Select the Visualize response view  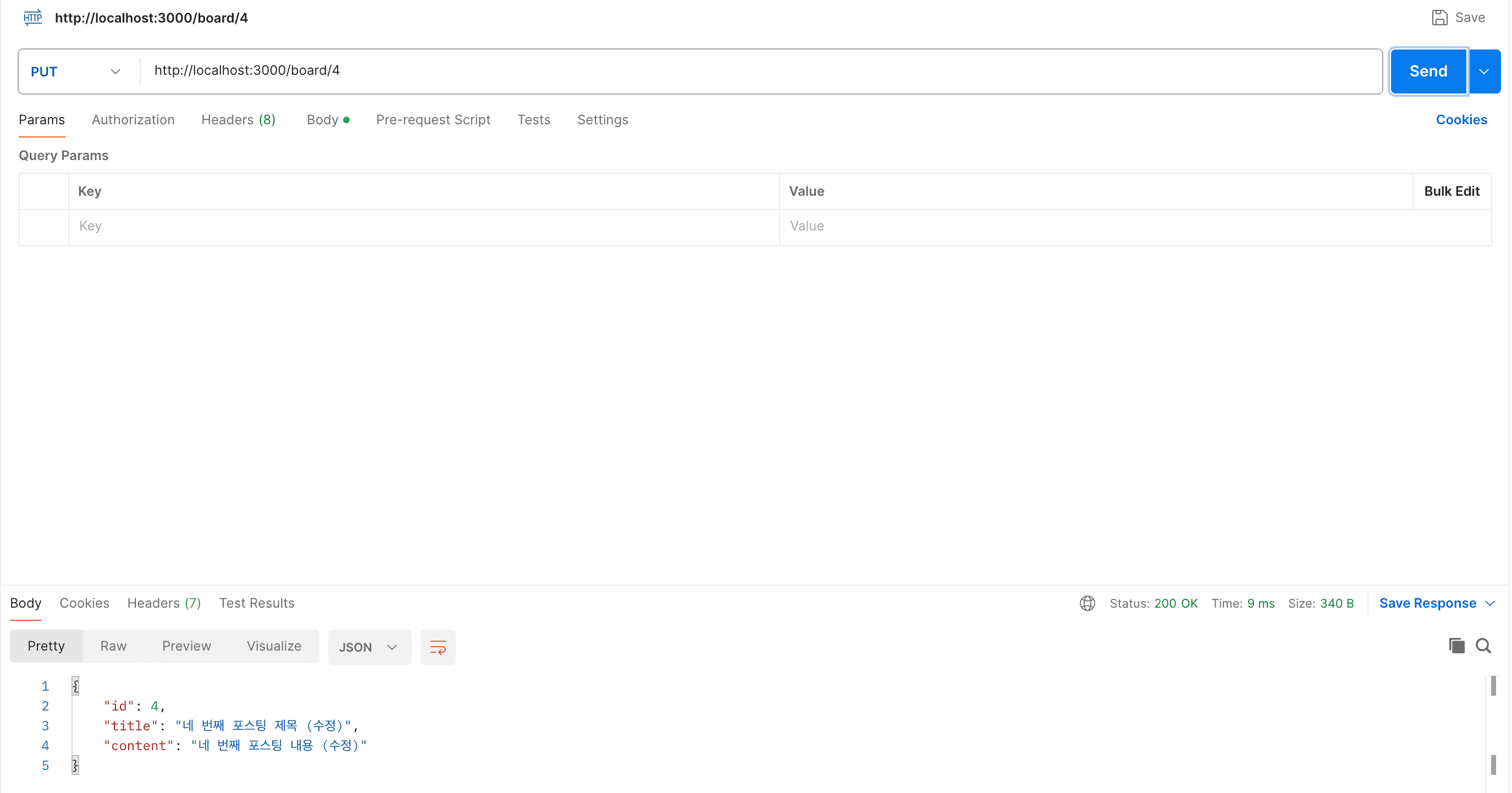[274, 646]
